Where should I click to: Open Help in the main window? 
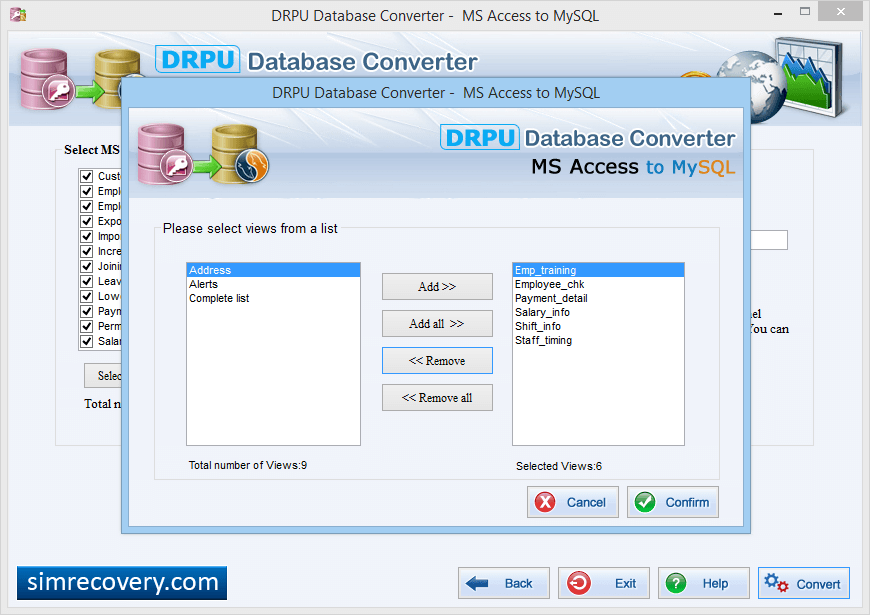coord(704,583)
